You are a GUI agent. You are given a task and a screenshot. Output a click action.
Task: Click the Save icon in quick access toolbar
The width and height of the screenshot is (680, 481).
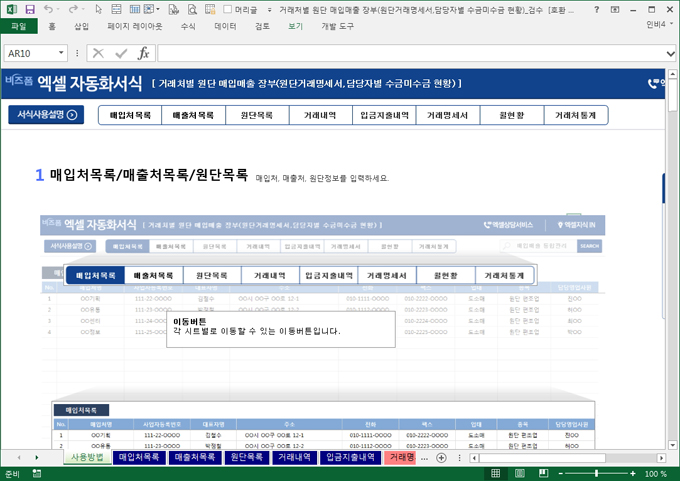point(31,9)
